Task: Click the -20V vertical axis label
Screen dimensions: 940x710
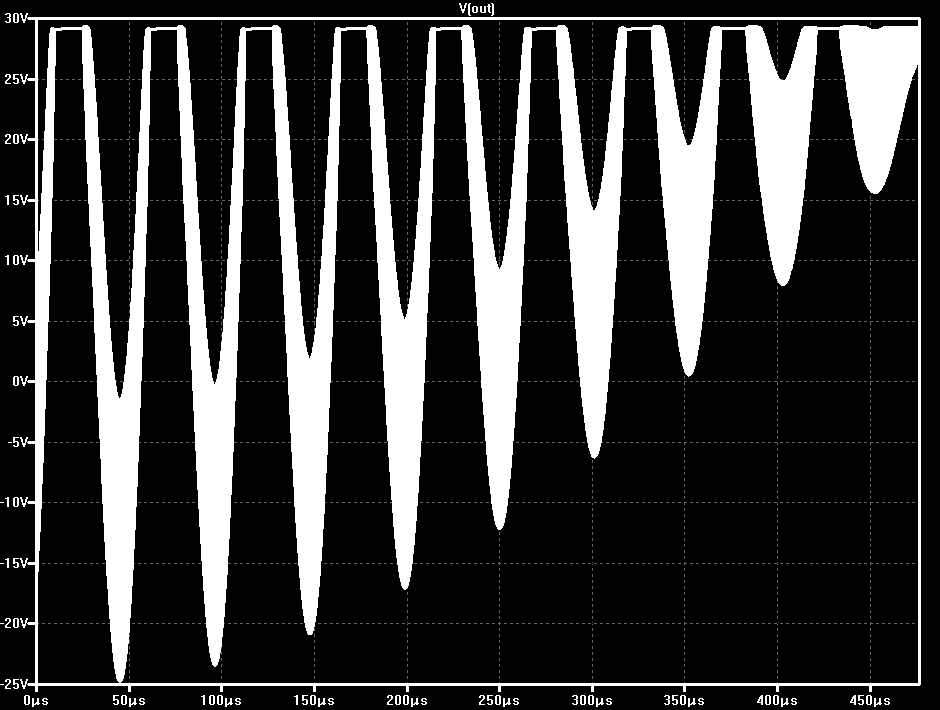Action: pyautogui.click(x=14, y=624)
